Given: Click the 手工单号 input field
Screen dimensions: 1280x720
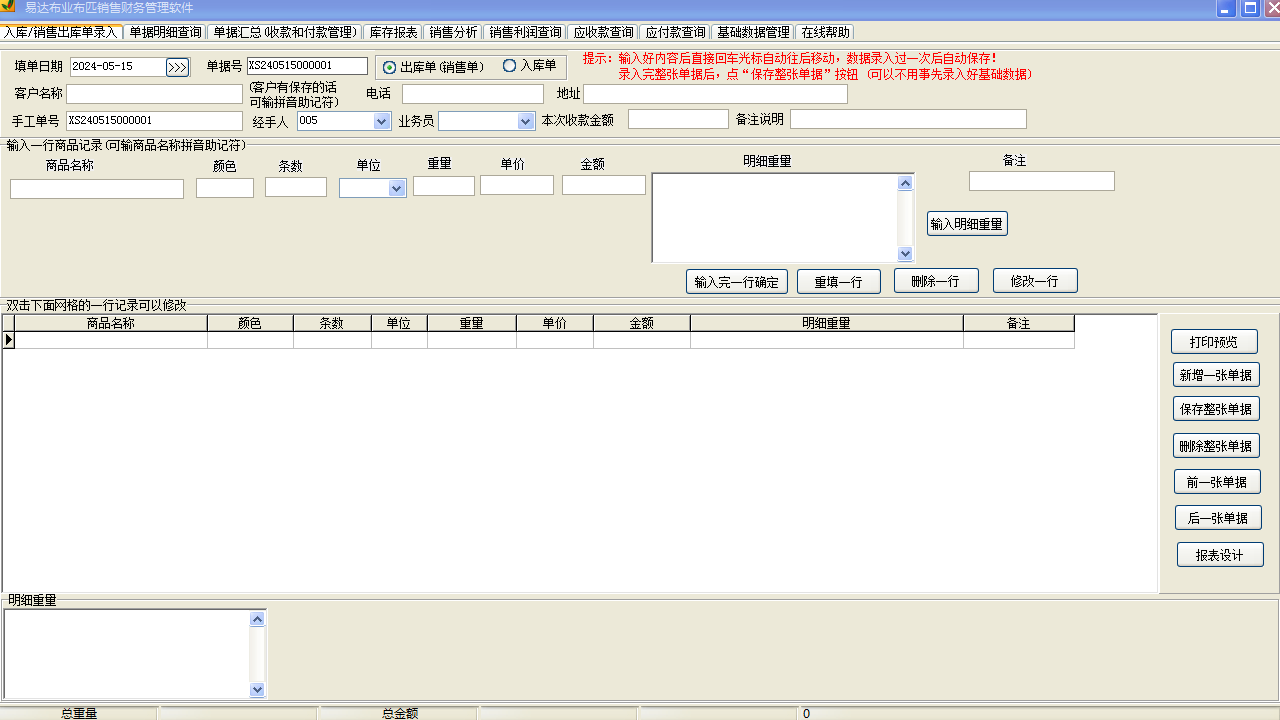Looking at the screenshot, I should 154,121.
